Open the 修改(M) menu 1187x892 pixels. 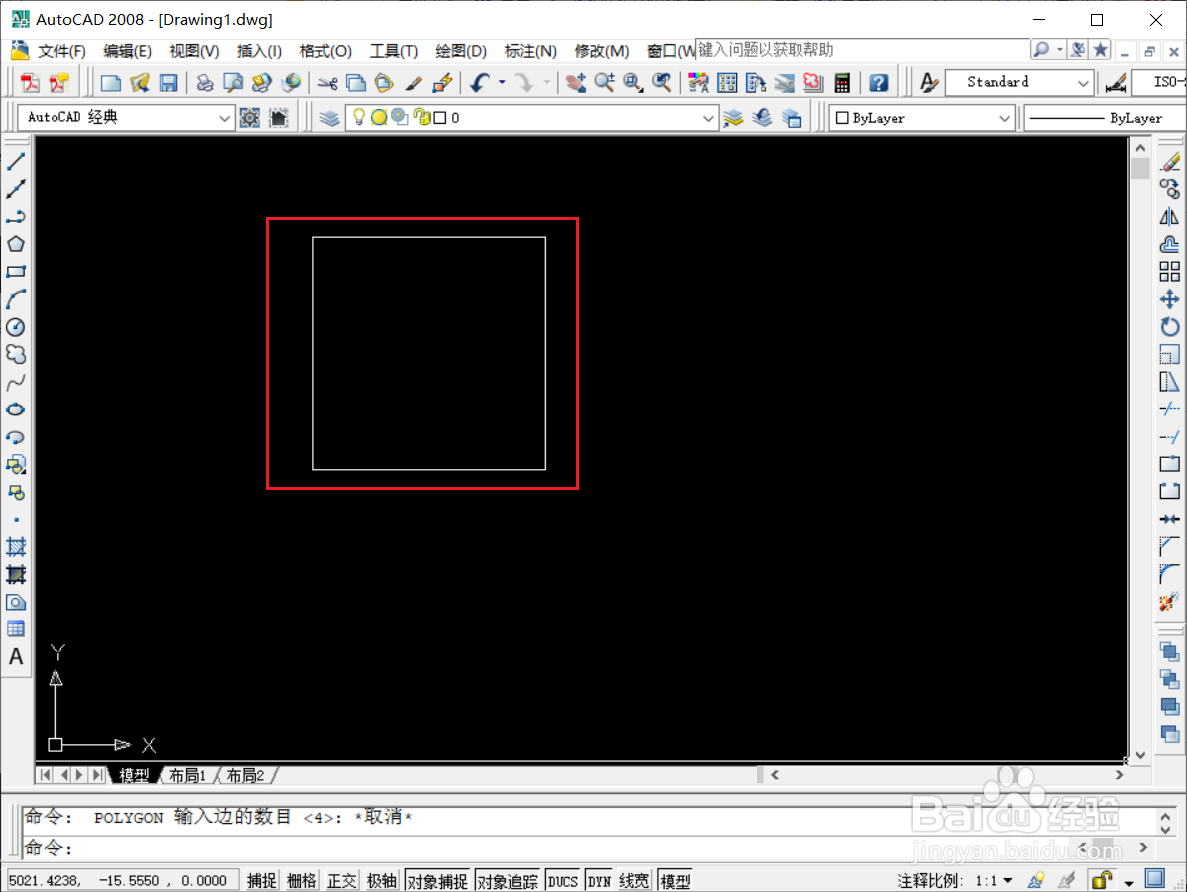pos(602,51)
